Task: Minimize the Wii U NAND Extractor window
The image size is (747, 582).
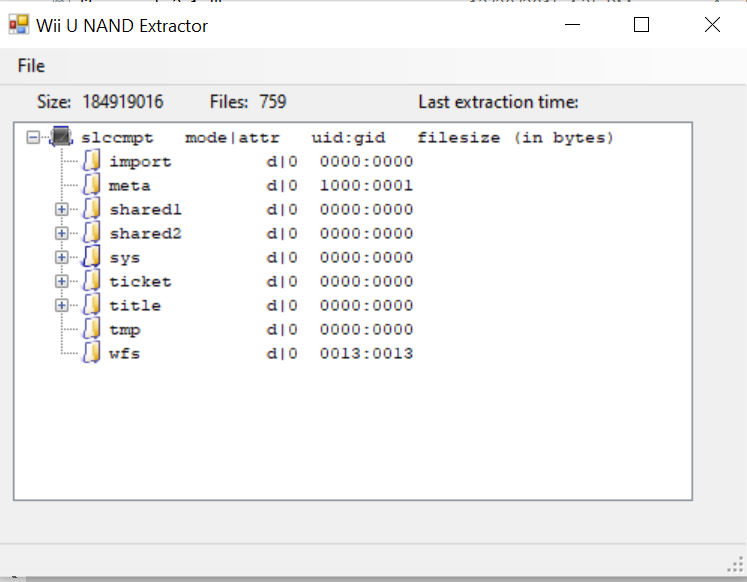Action: 572,25
